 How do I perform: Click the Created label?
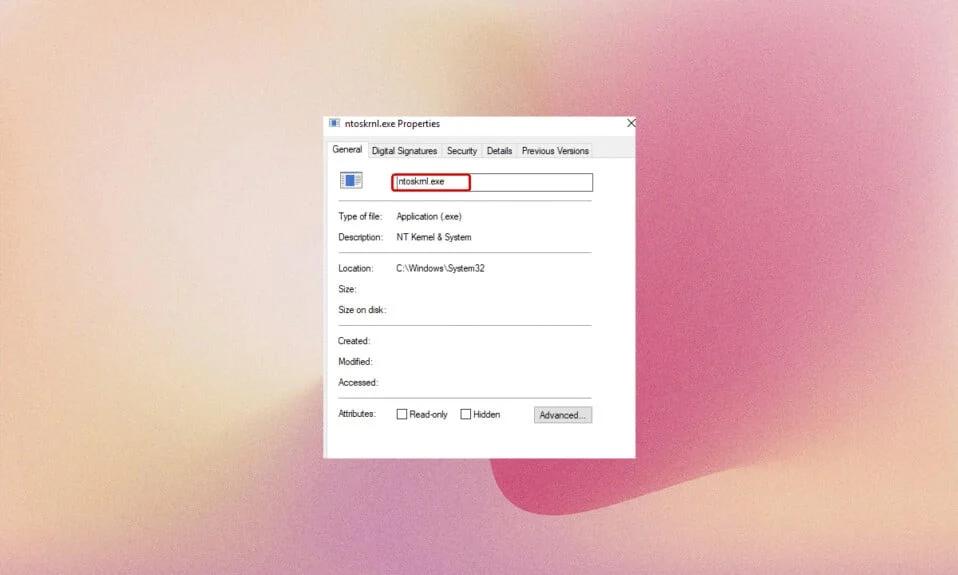[x=354, y=341]
